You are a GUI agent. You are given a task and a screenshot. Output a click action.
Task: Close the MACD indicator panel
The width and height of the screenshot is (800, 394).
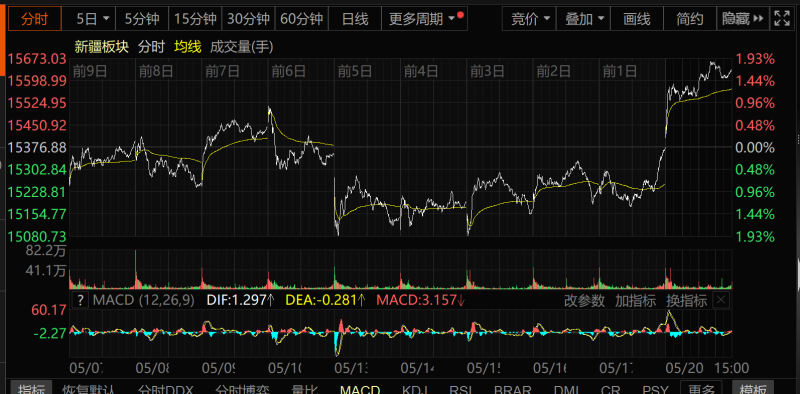click(721, 300)
